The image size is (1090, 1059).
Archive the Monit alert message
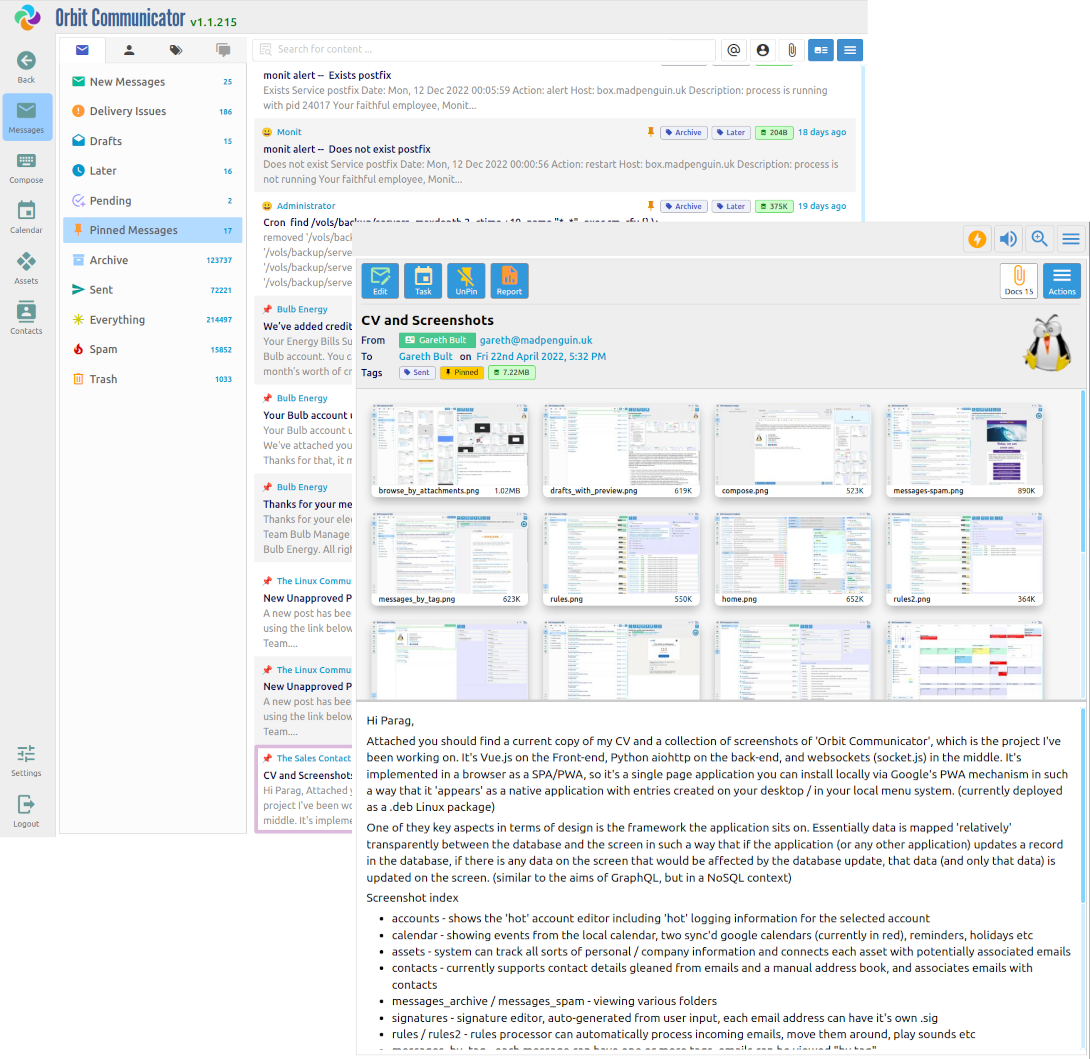click(683, 132)
